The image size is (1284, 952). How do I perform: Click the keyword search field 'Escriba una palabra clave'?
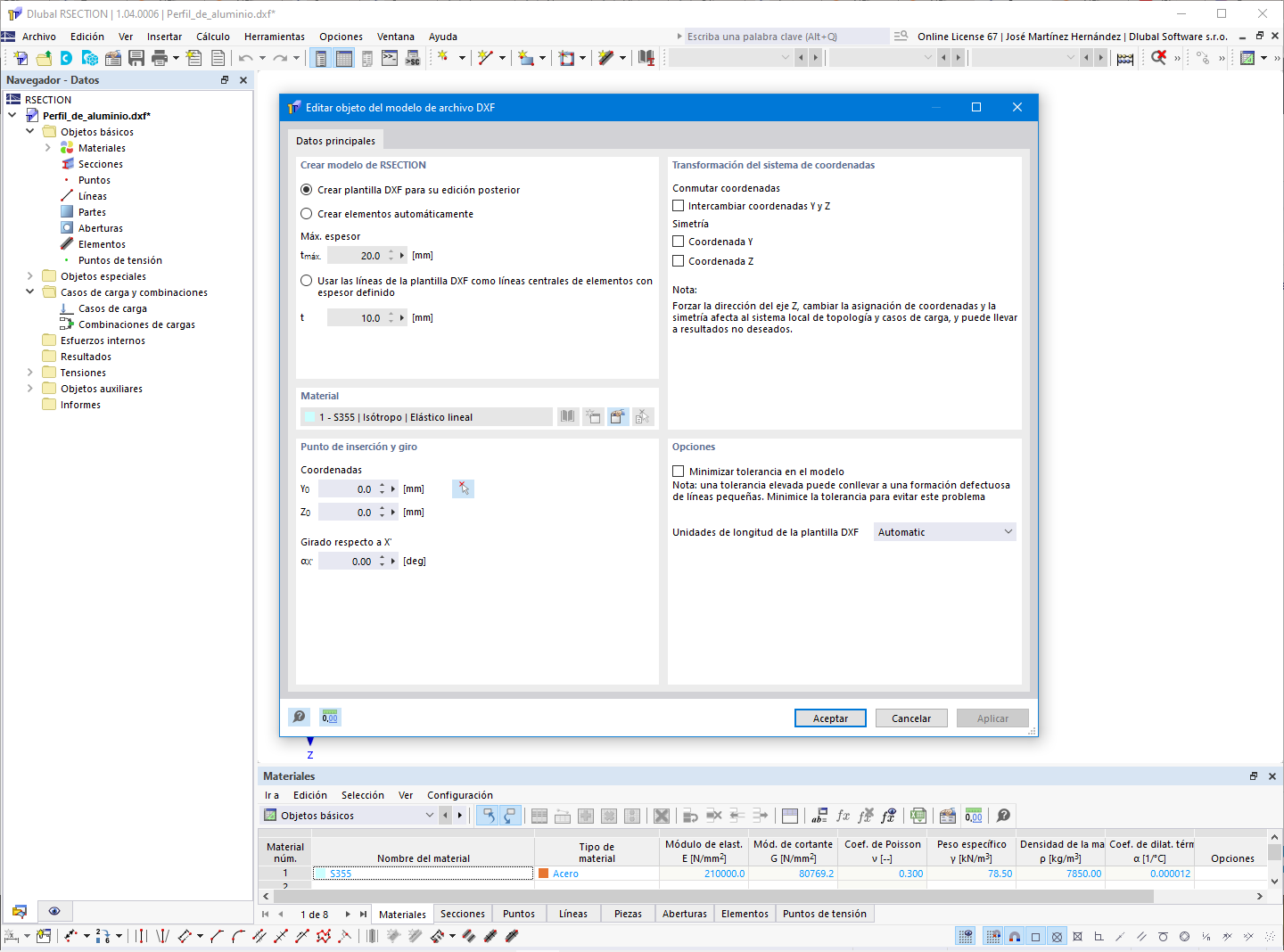(787, 37)
